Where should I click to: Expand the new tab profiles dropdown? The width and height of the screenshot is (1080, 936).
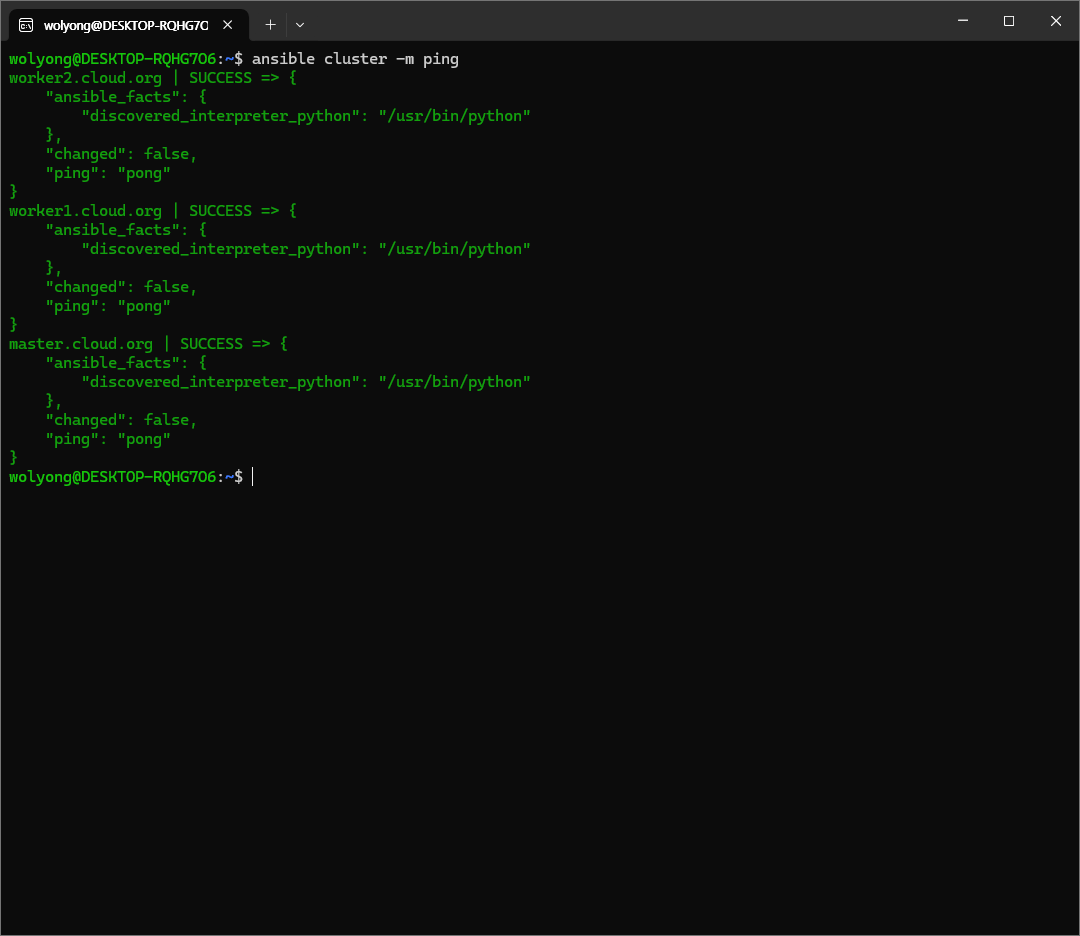[x=300, y=25]
